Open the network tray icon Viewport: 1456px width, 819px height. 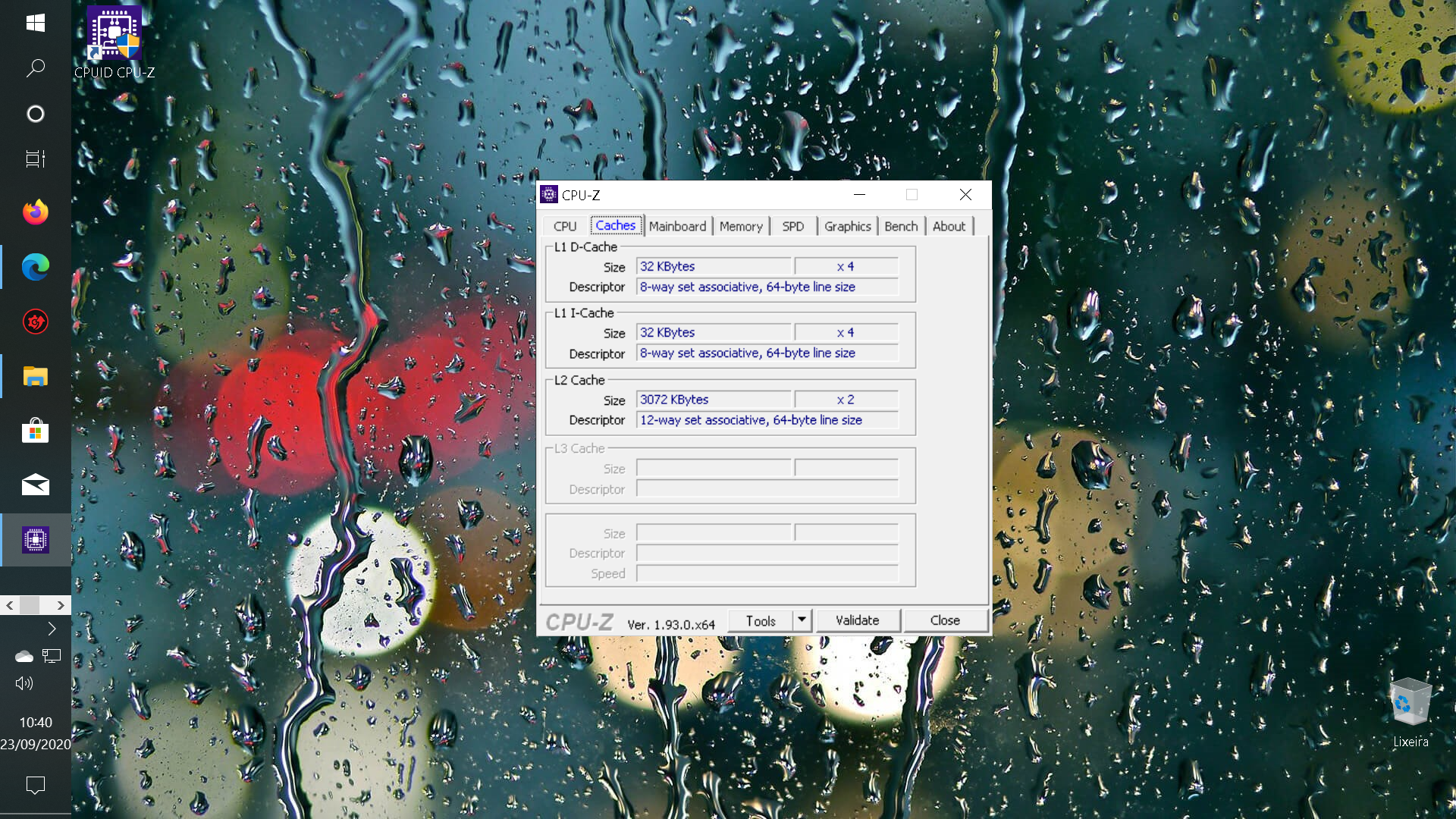click(x=52, y=656)
